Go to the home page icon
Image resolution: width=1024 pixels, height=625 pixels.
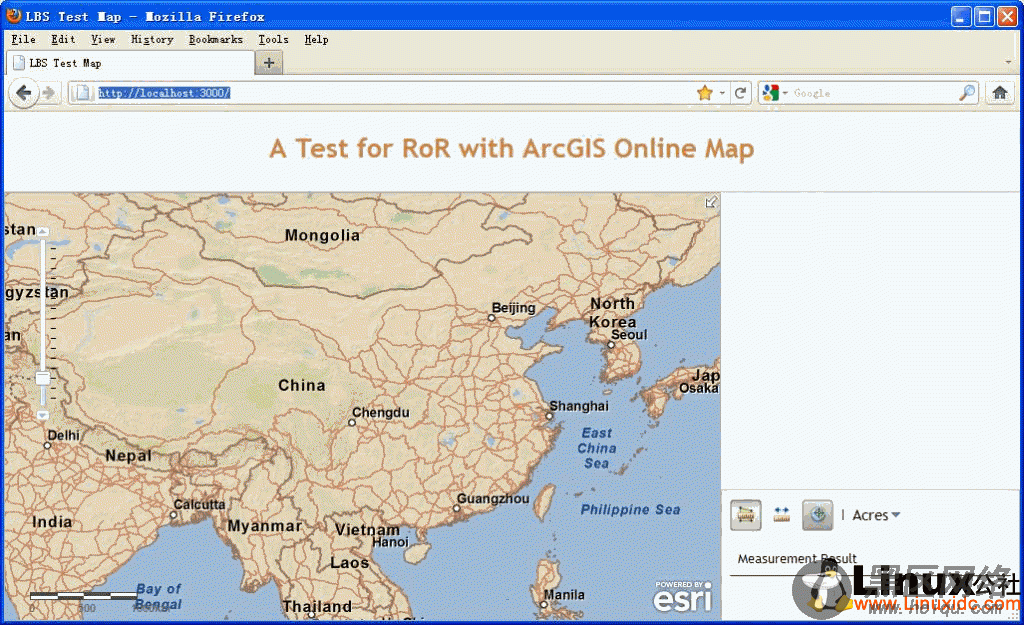(1000, 93)
